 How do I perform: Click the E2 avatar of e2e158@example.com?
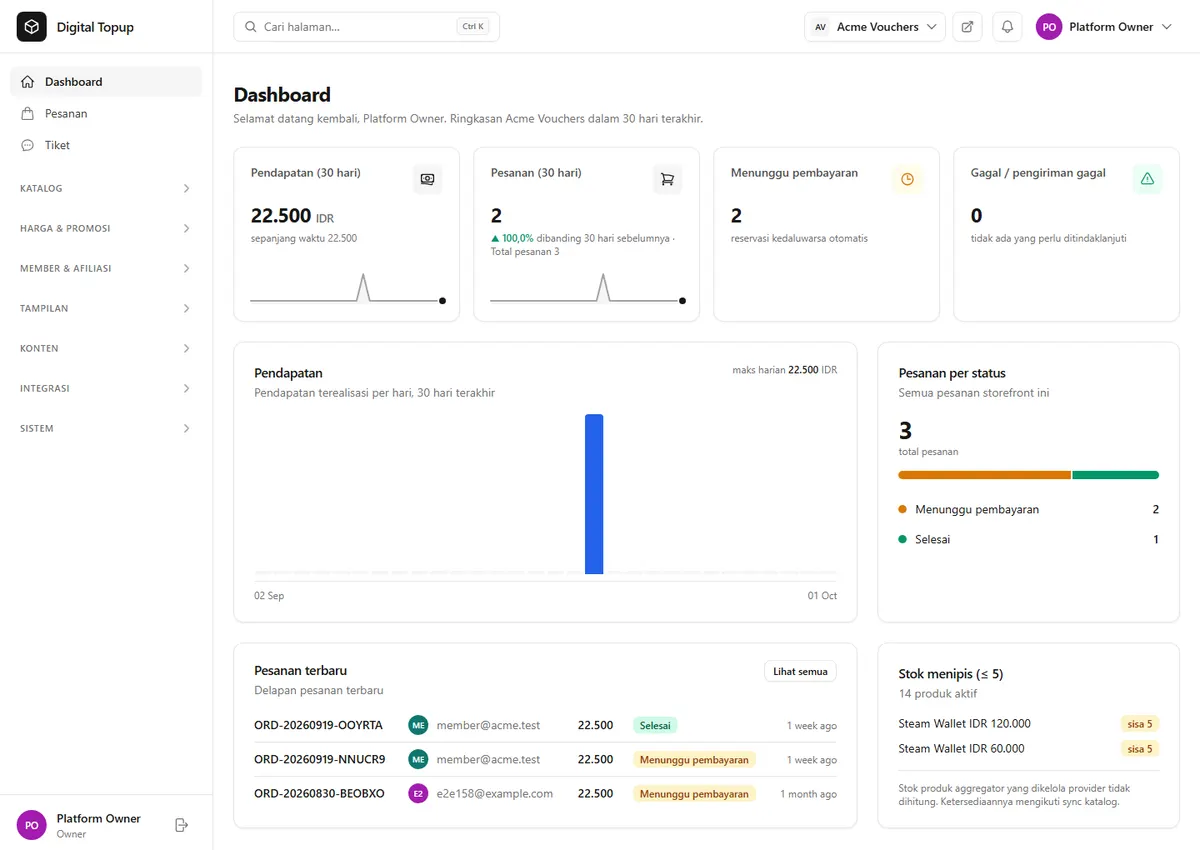coord(418,793)
